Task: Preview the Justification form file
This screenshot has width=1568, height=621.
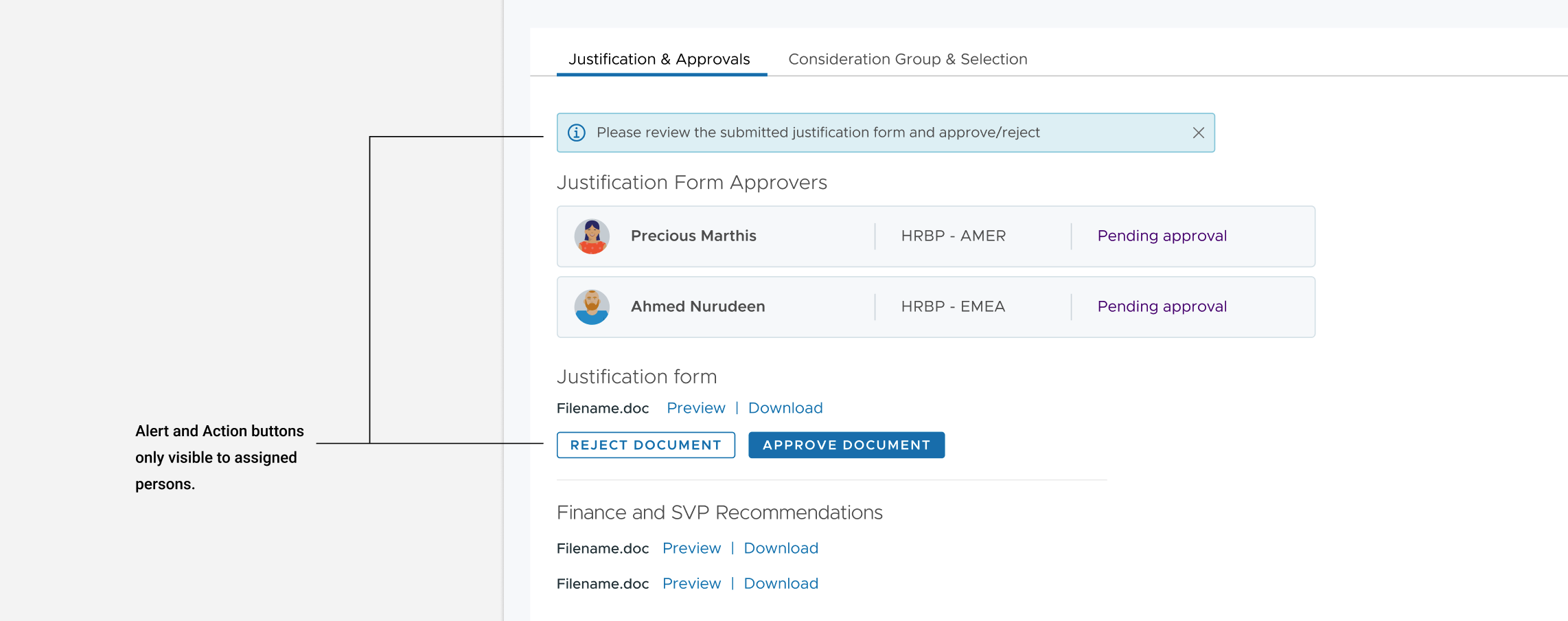Action: tap(695, 408)
